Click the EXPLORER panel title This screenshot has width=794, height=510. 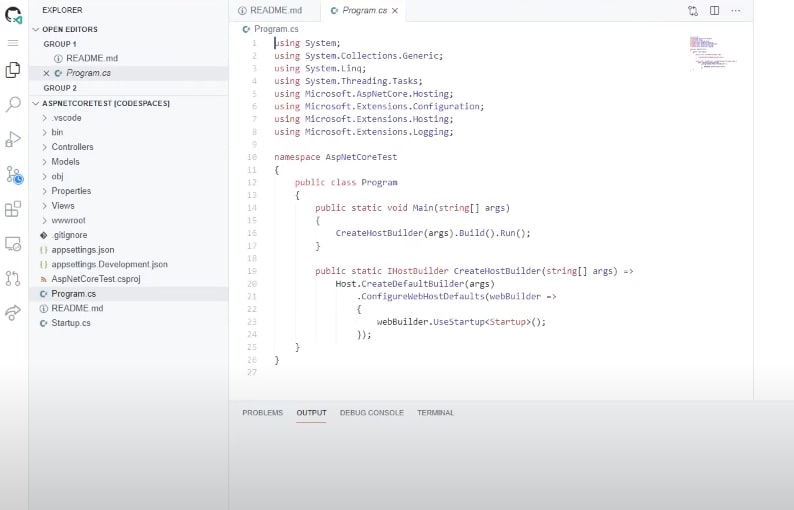tap(62, 10)
